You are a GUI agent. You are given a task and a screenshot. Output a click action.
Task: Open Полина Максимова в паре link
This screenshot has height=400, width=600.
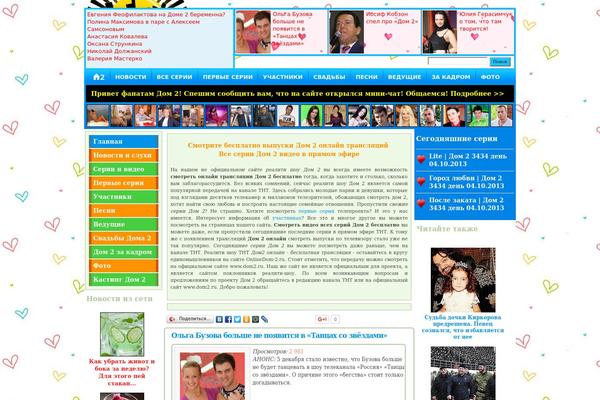[x=143, y=25]
